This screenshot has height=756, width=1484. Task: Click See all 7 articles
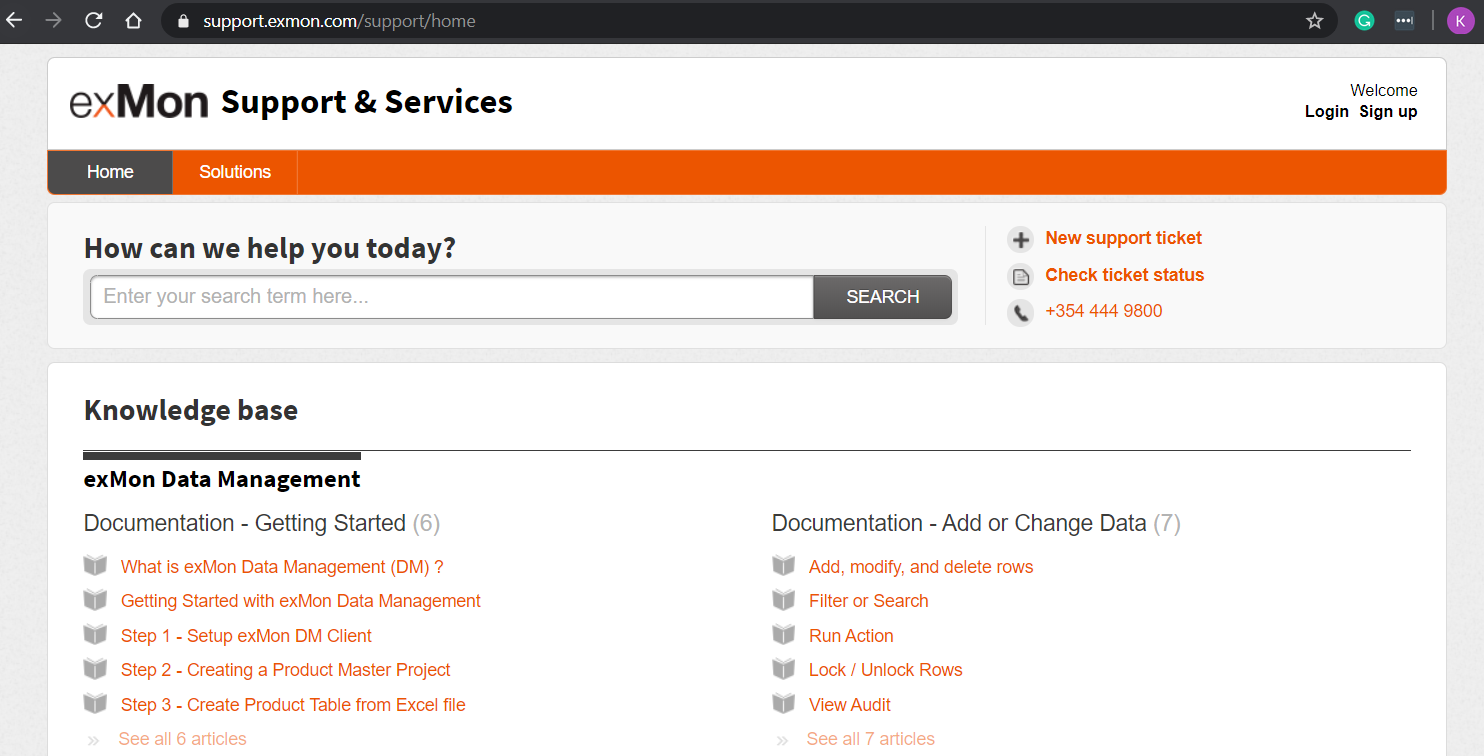(x=870, y=739)
